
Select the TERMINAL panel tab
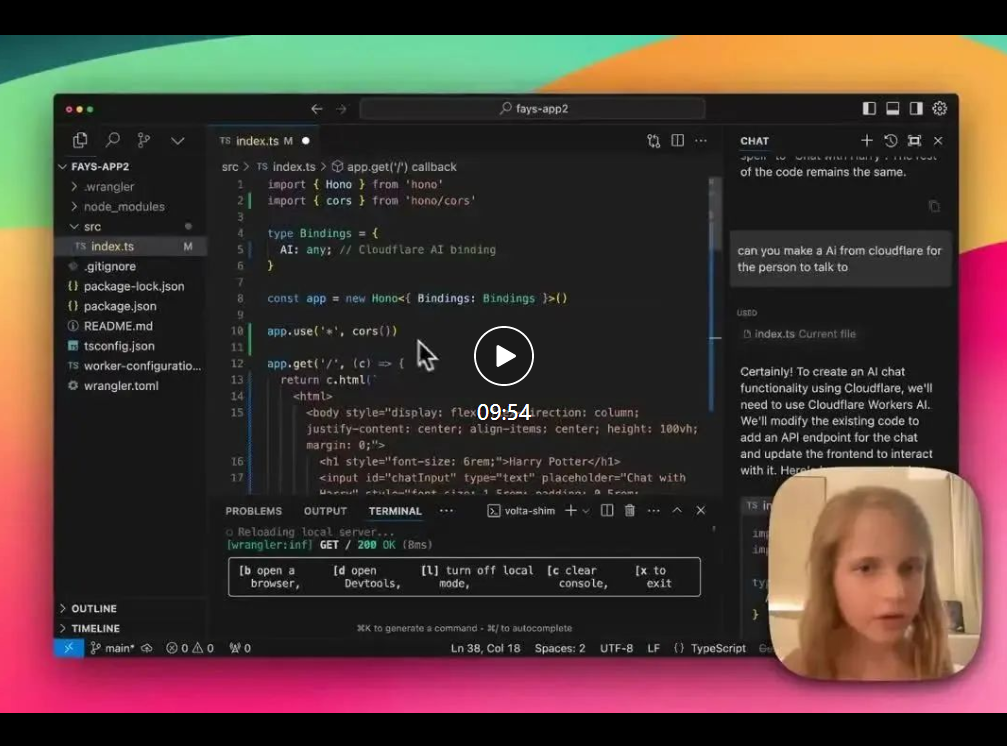(395, 511)
